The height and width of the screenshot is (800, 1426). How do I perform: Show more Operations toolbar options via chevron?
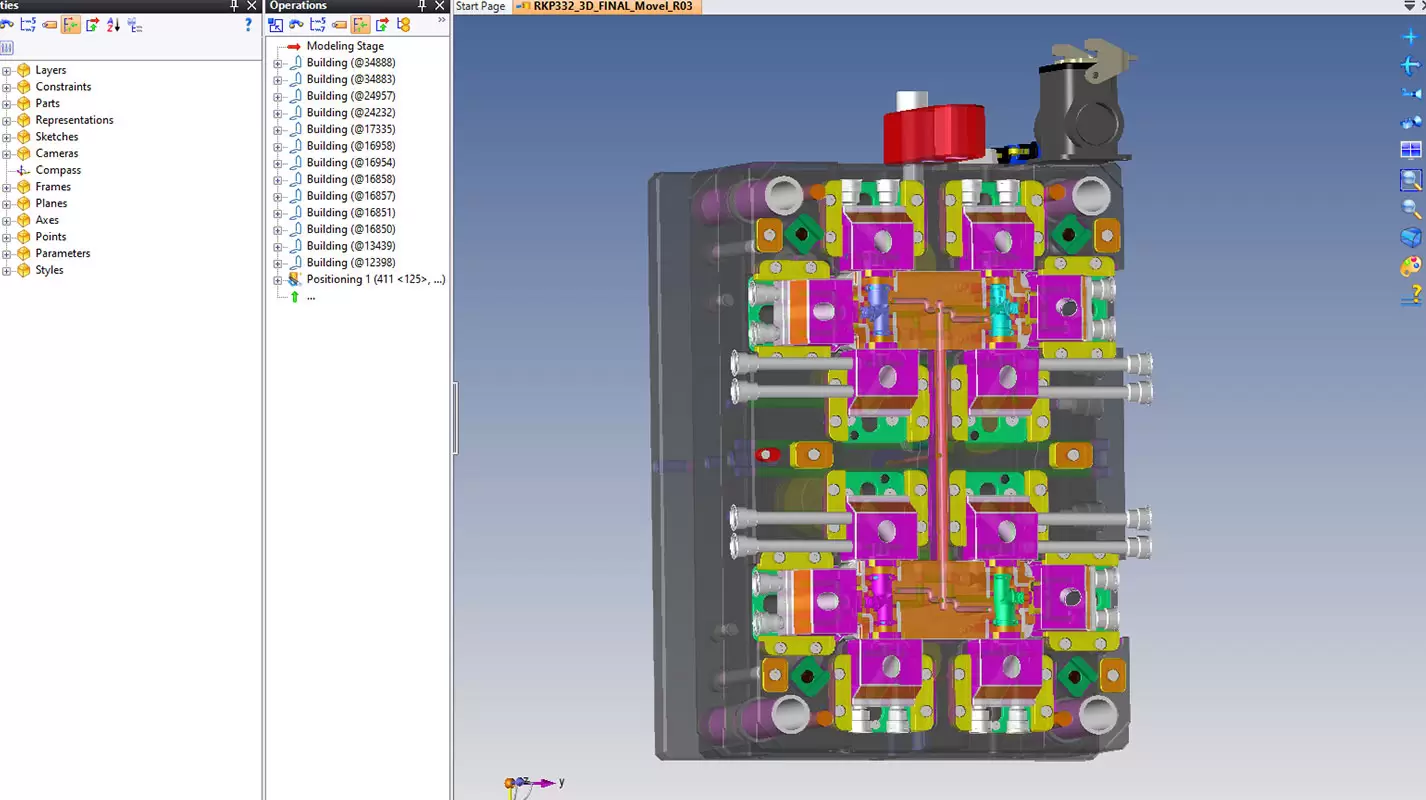442,20
